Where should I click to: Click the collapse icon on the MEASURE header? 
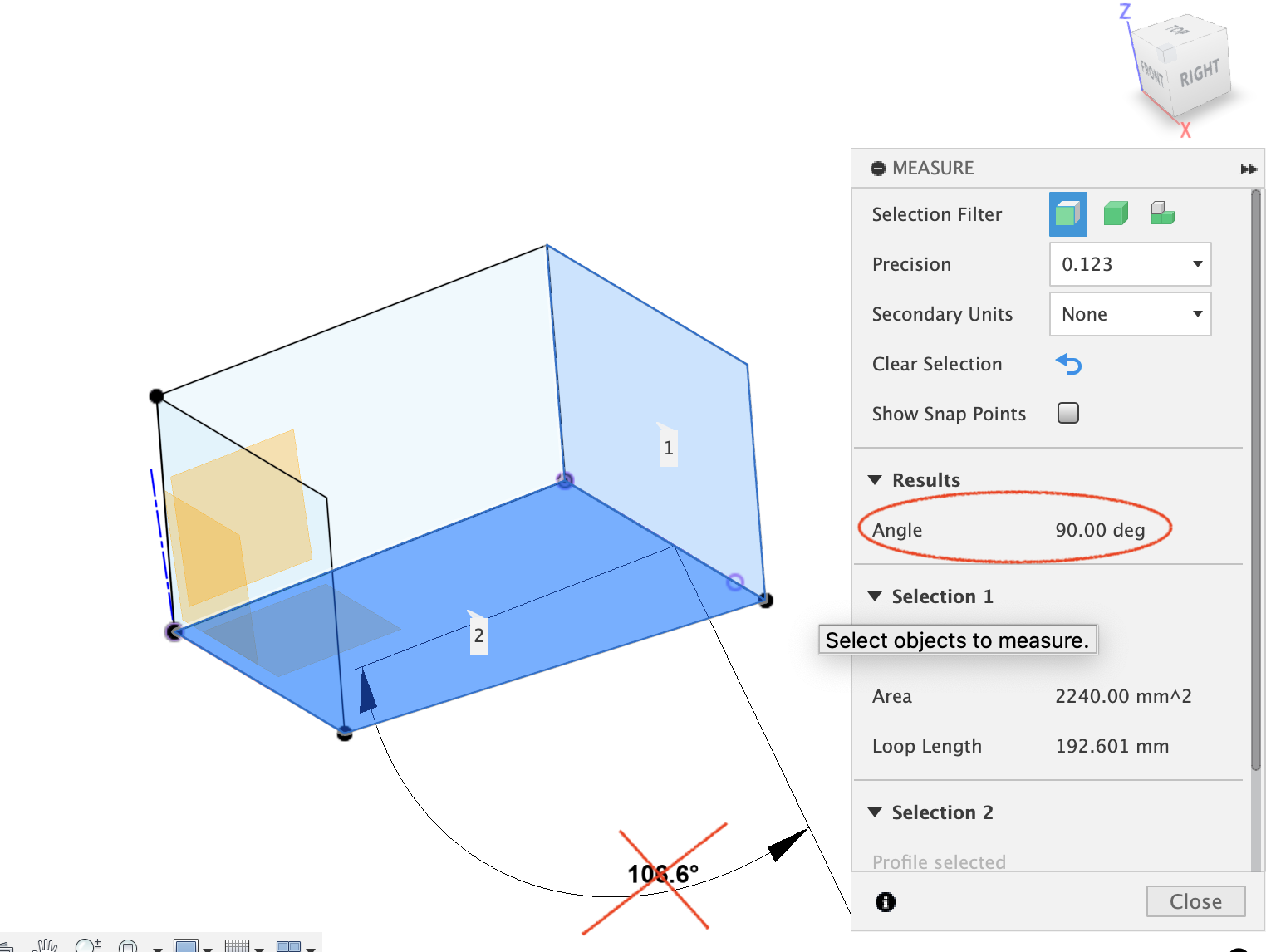[878, 168]
